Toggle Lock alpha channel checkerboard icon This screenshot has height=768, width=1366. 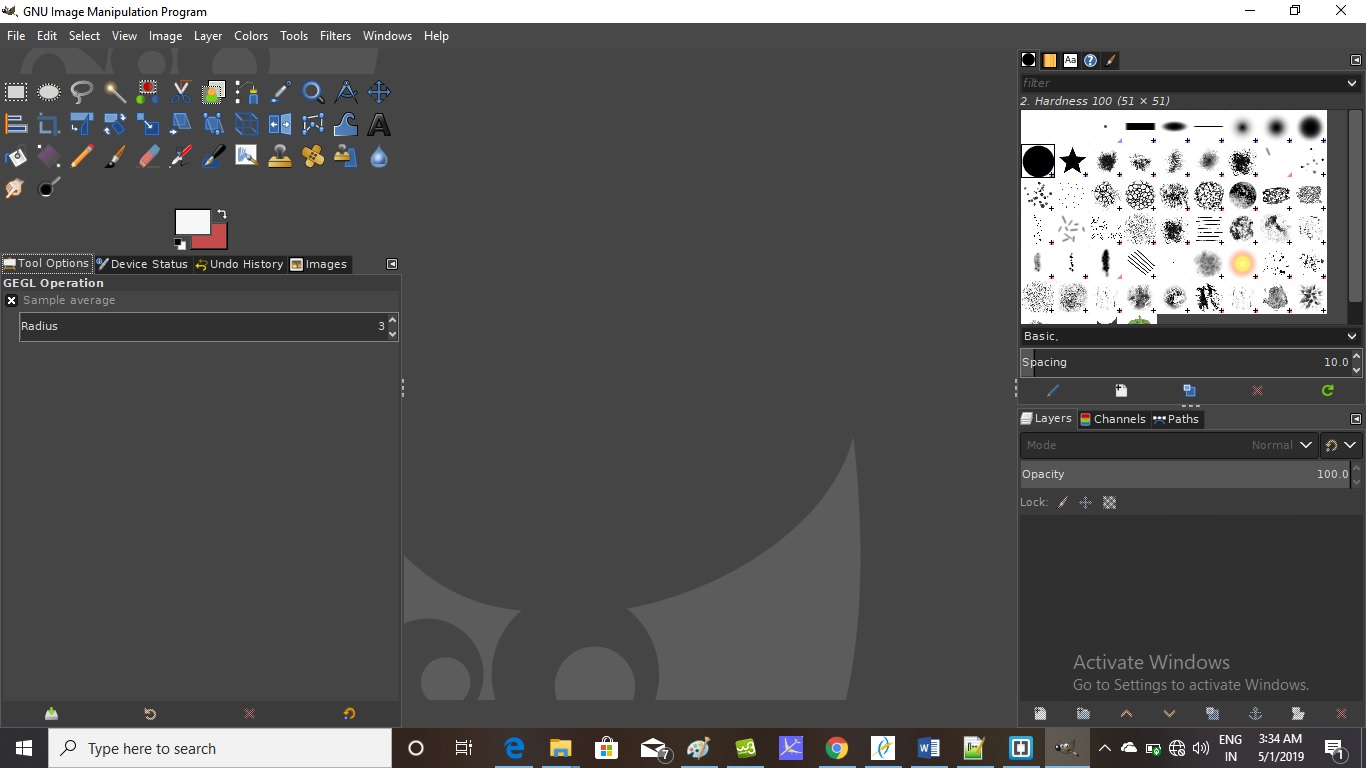[x=1109, y=503]
